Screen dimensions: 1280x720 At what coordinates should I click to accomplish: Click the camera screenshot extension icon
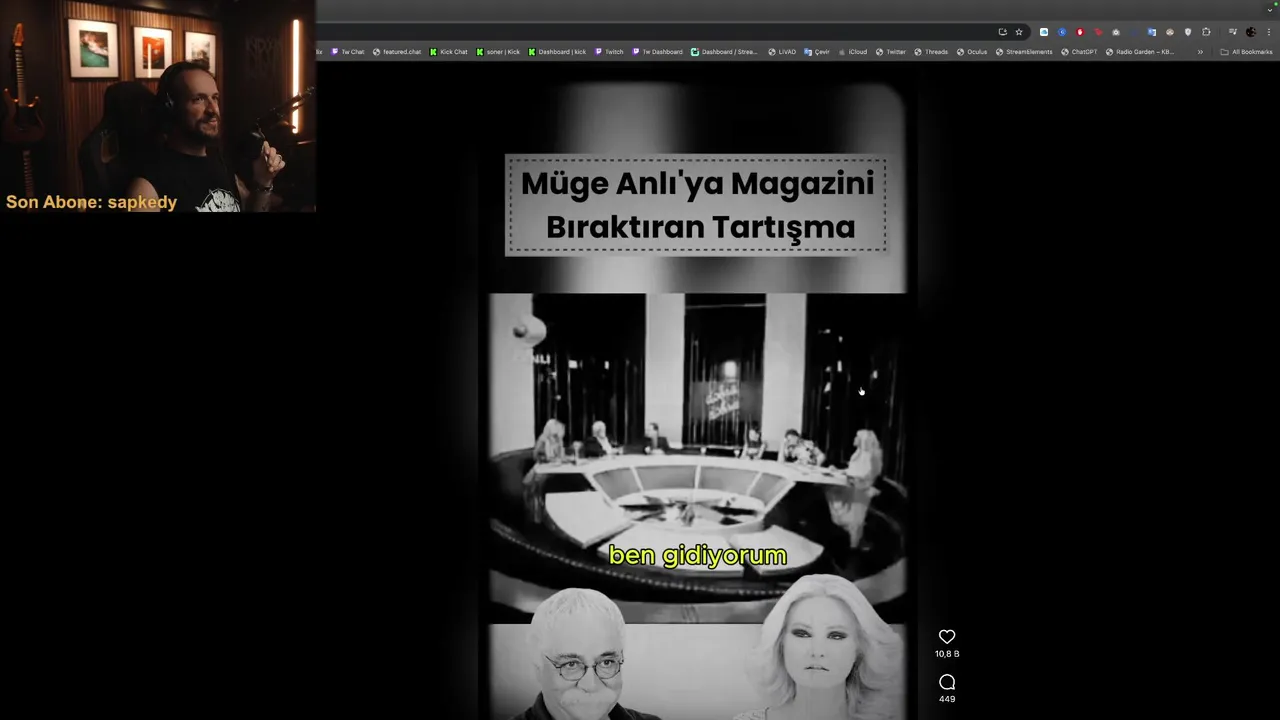click(1116, 32)
